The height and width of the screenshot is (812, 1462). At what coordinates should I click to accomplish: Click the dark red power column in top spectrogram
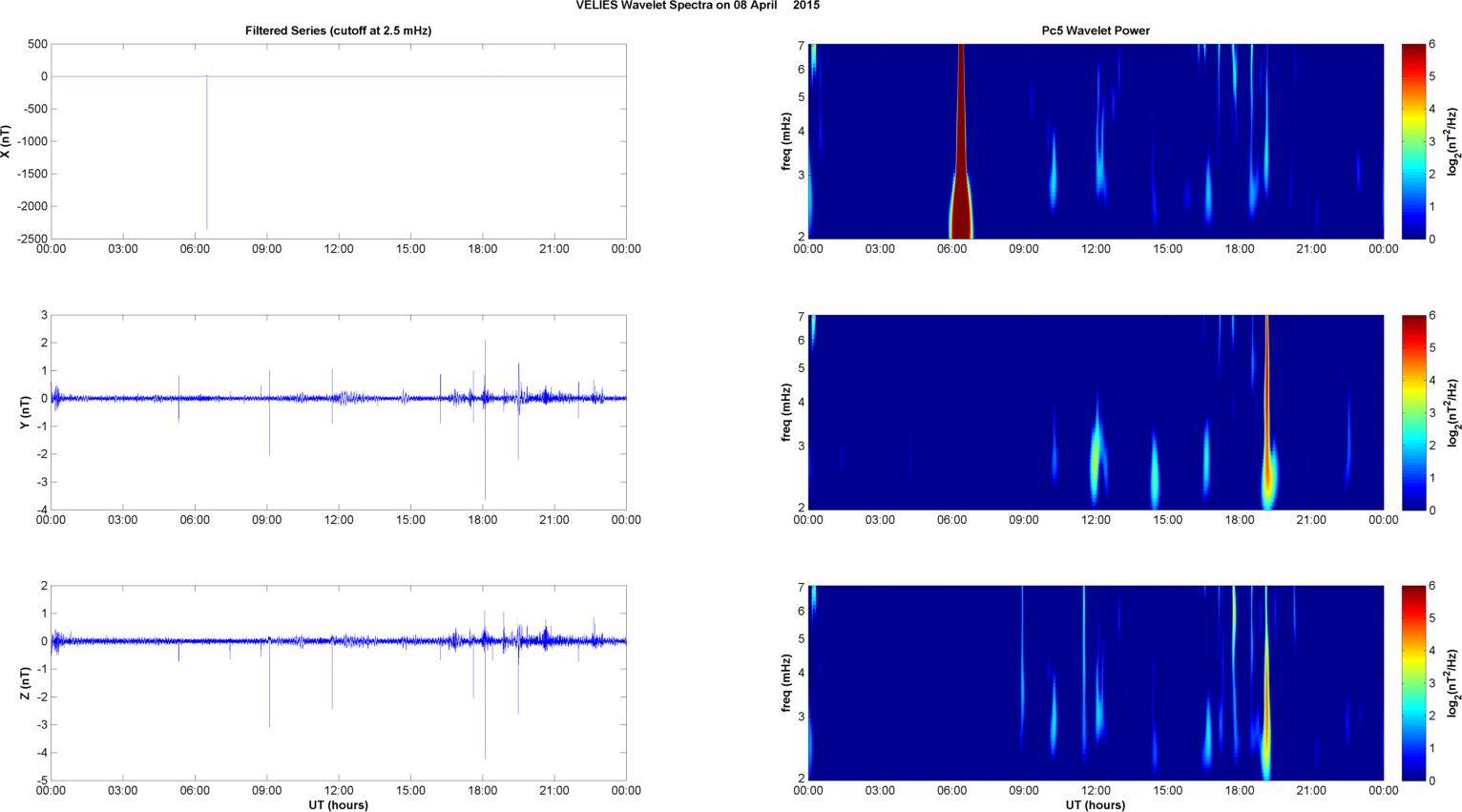(961, 141)
